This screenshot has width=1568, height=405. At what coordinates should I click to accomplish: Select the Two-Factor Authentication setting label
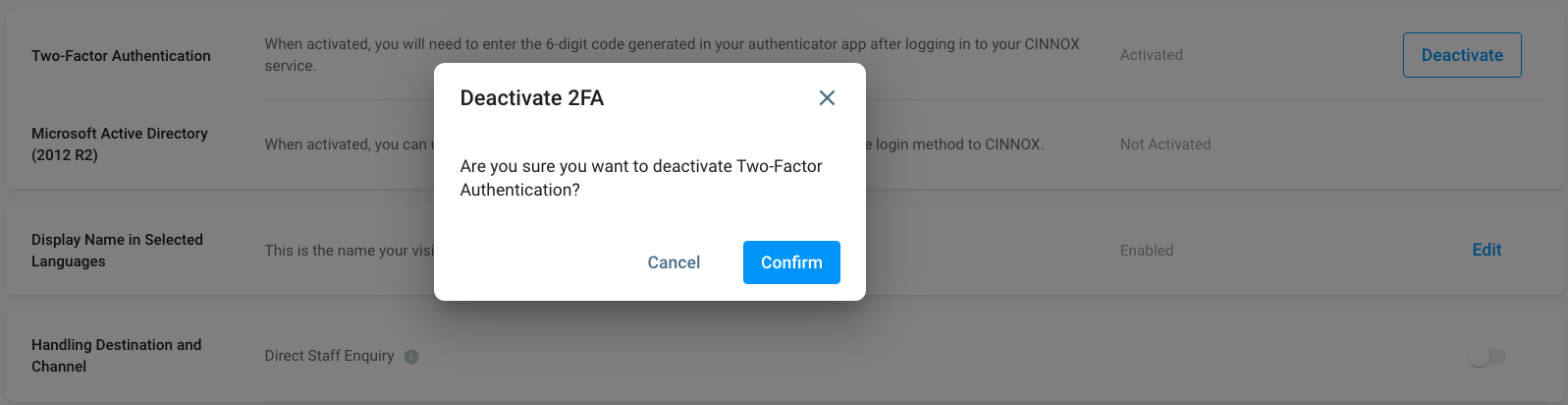coord(121,56)
